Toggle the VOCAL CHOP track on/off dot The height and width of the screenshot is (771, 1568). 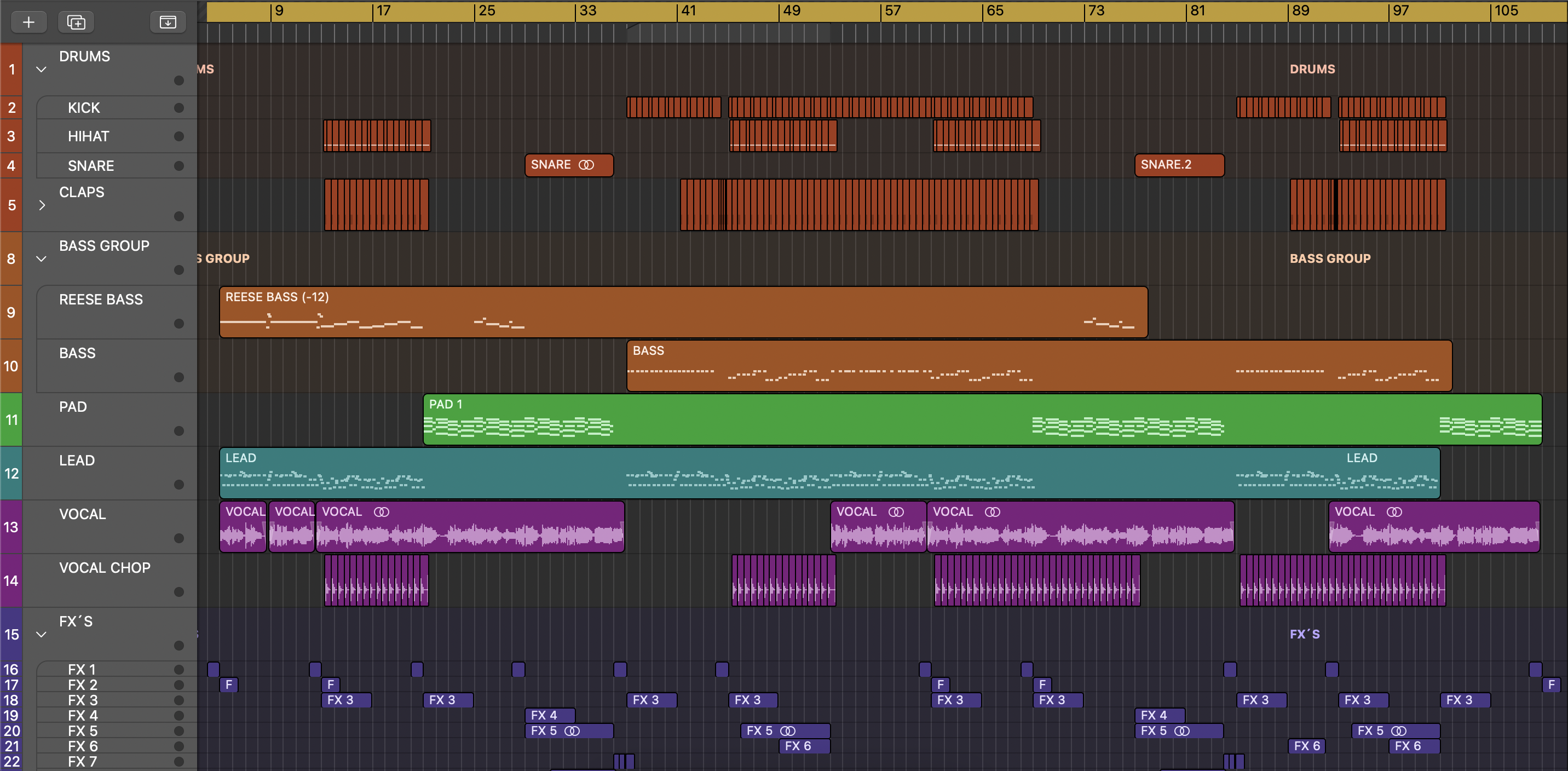click(179, 592)
